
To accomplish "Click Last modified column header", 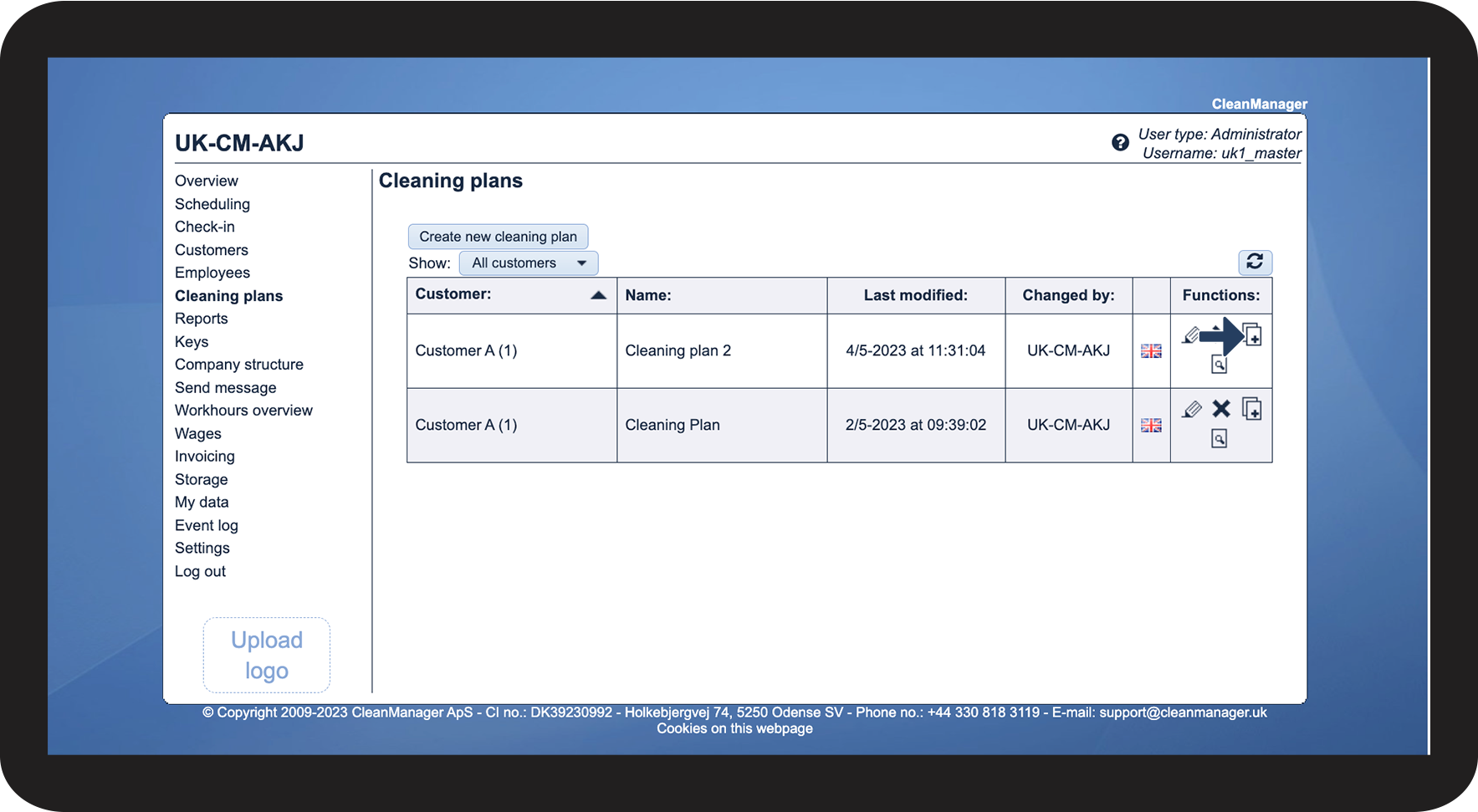I will coord(916,295).
